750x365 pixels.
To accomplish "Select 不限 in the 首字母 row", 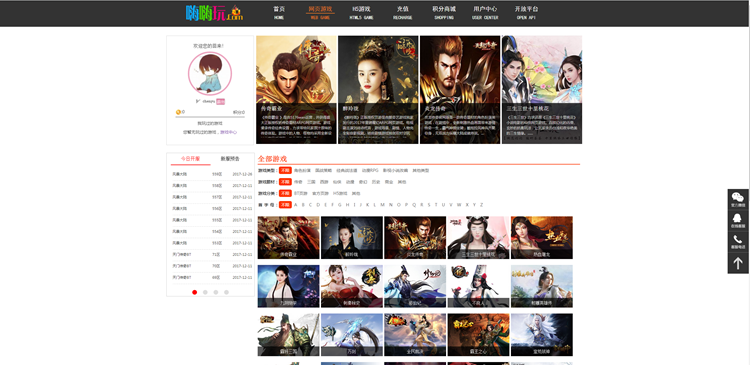I will pyautogui.click(x=285, y=205).
